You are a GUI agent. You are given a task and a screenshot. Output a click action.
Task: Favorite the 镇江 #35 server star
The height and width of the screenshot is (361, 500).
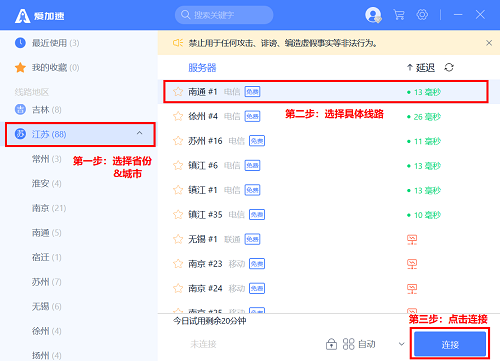point(178,215)
